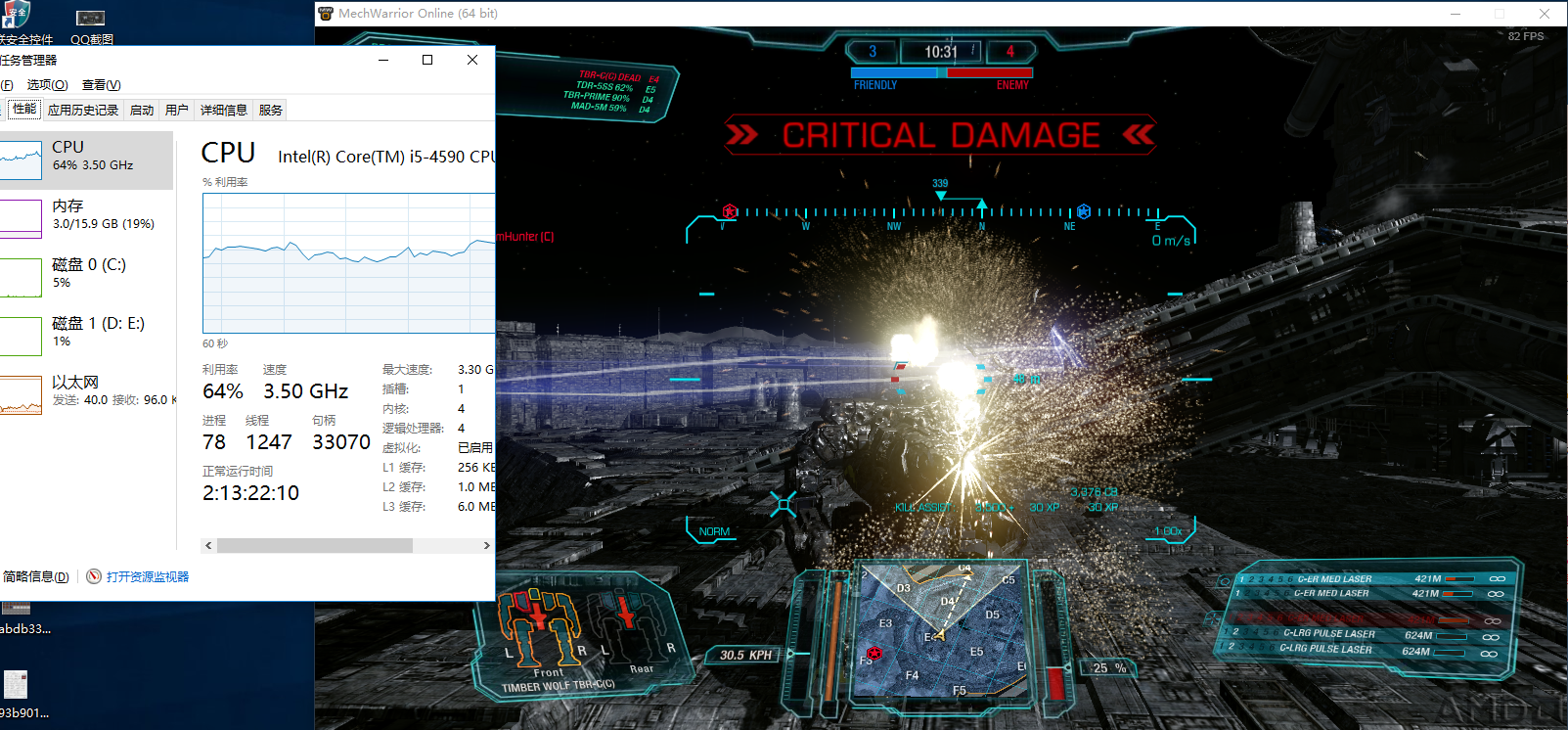This screenshot has height=730, width=1568.
Task: Click the 1.00x zoom indicator
Action: point(1168,531)
